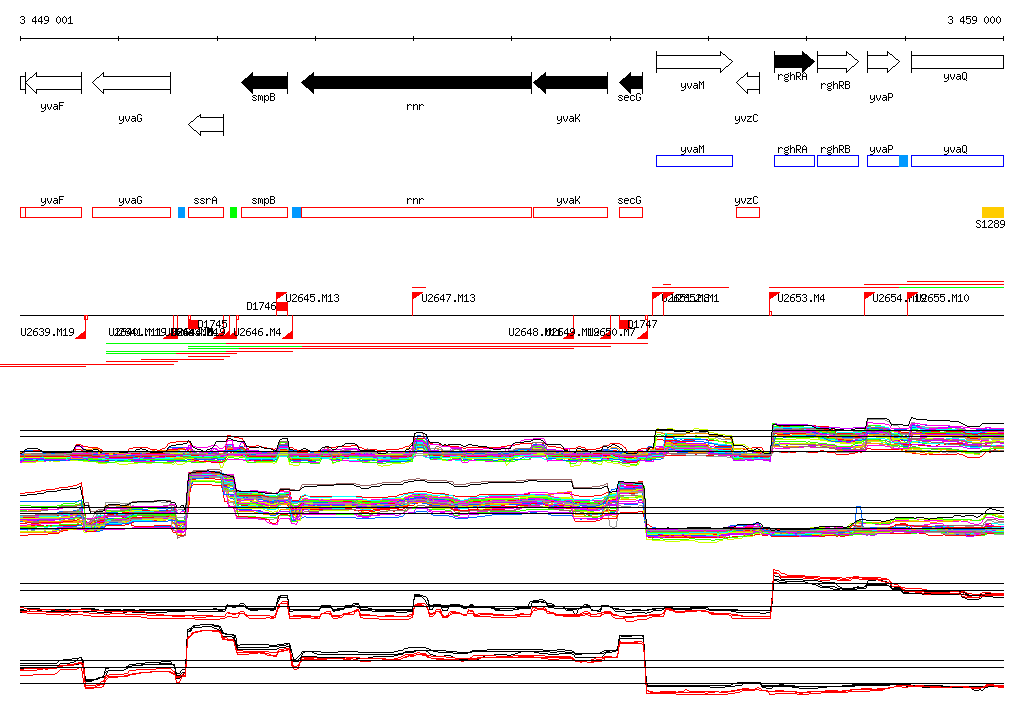Click the D1746 red marker
Image resolution: width=1024 pixels, height=714 pixels.
pos(282,306)
